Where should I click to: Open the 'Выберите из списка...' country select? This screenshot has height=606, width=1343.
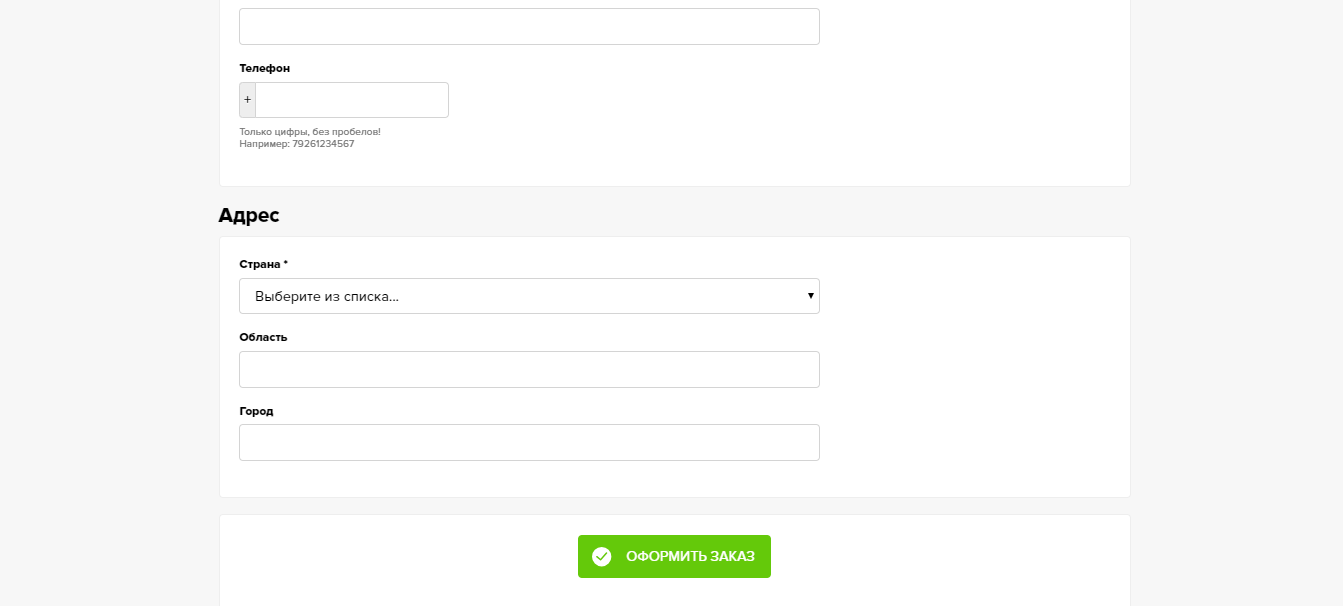(x=529, y=296)
